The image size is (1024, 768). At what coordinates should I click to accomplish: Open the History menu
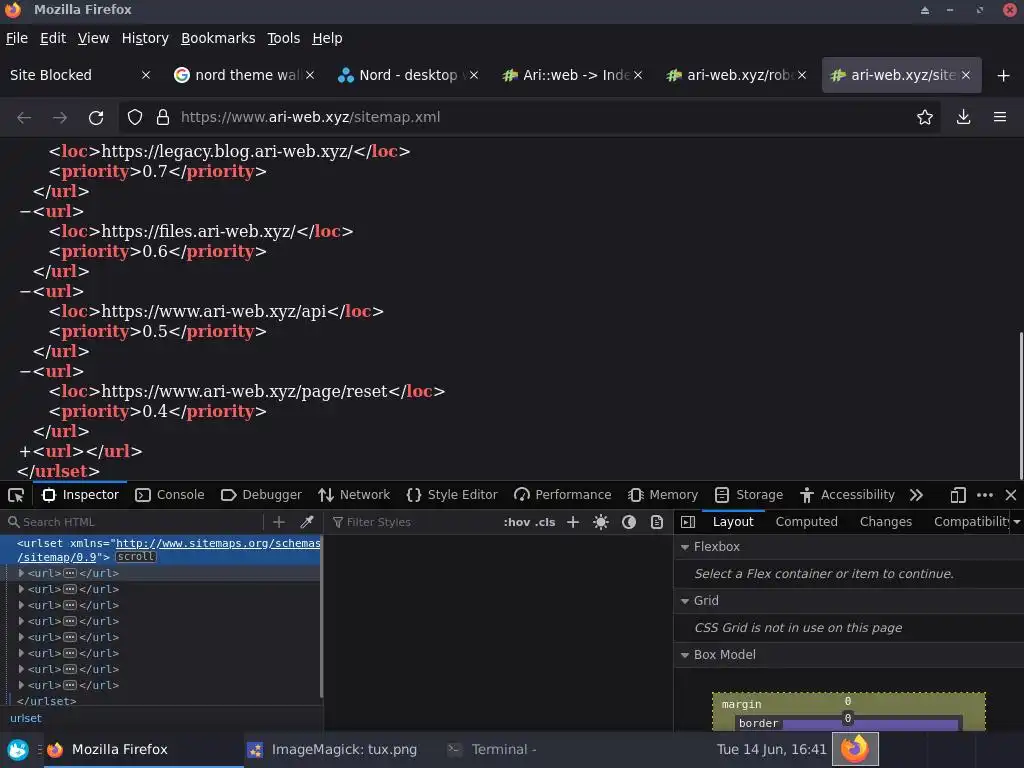point(145,39)
